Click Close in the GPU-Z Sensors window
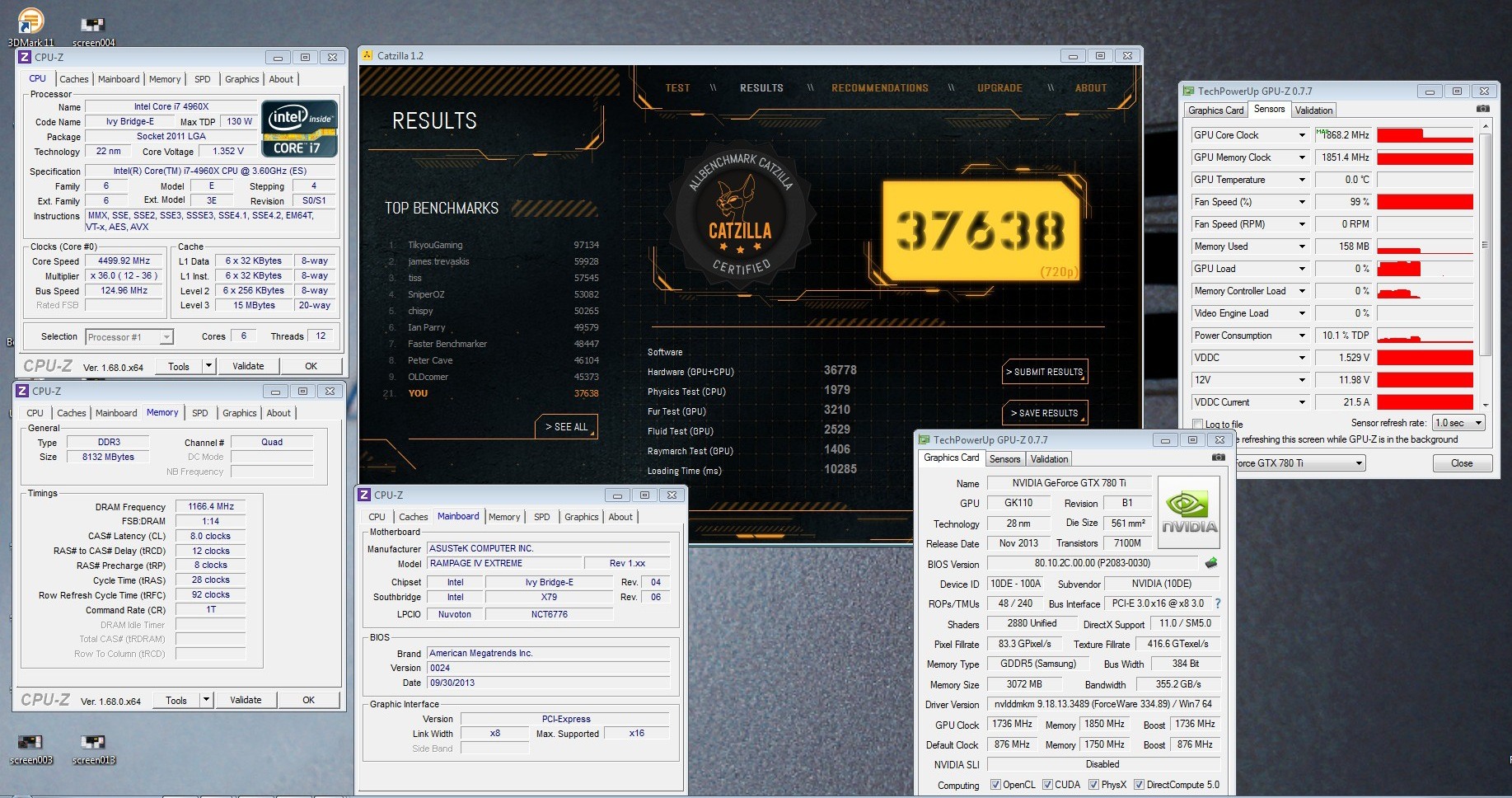The width and height of the screenshot is (1512, 798). tap(1462, 463)
